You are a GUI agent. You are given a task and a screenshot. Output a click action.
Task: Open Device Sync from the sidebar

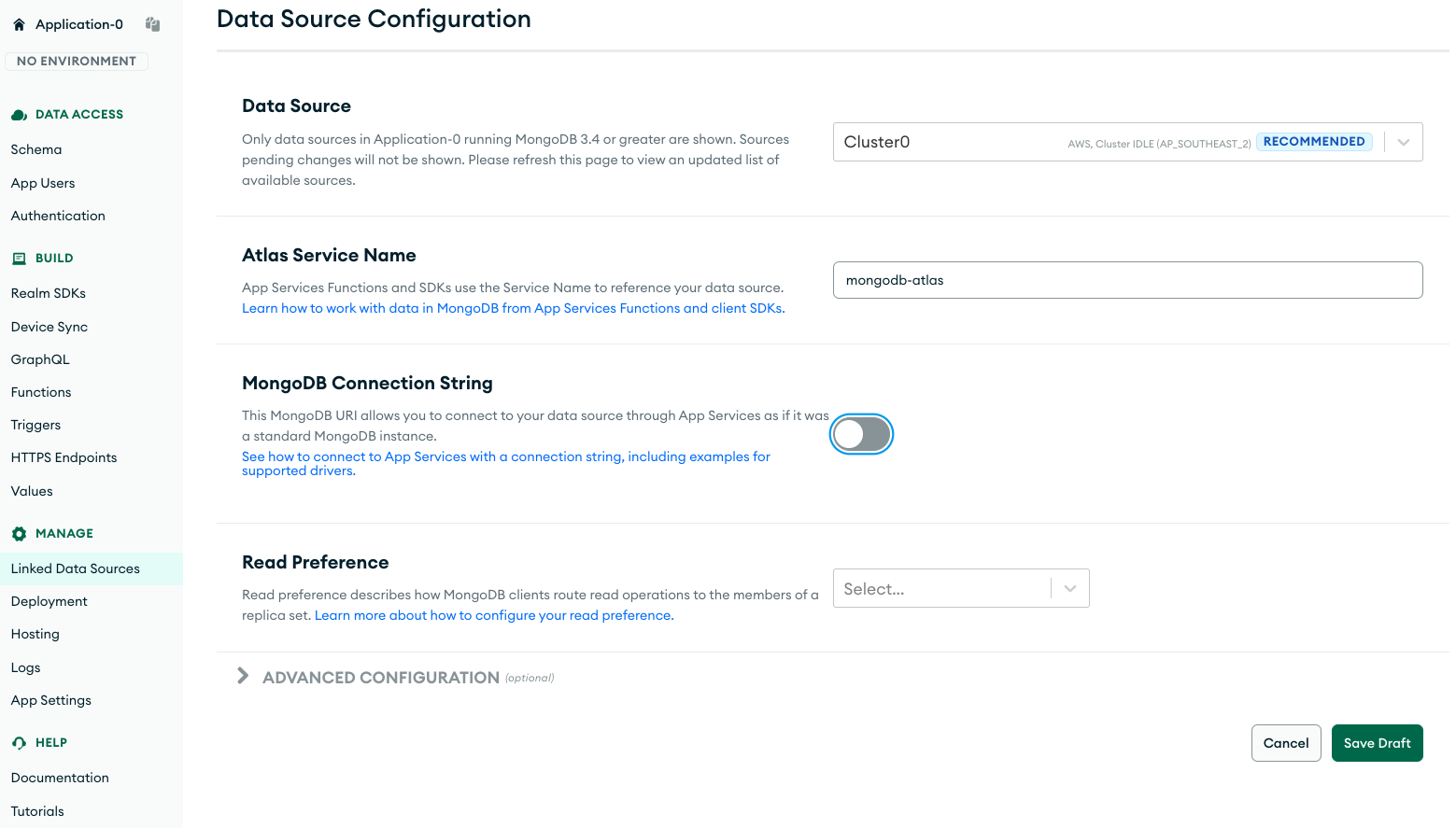[x=49, y=327]
